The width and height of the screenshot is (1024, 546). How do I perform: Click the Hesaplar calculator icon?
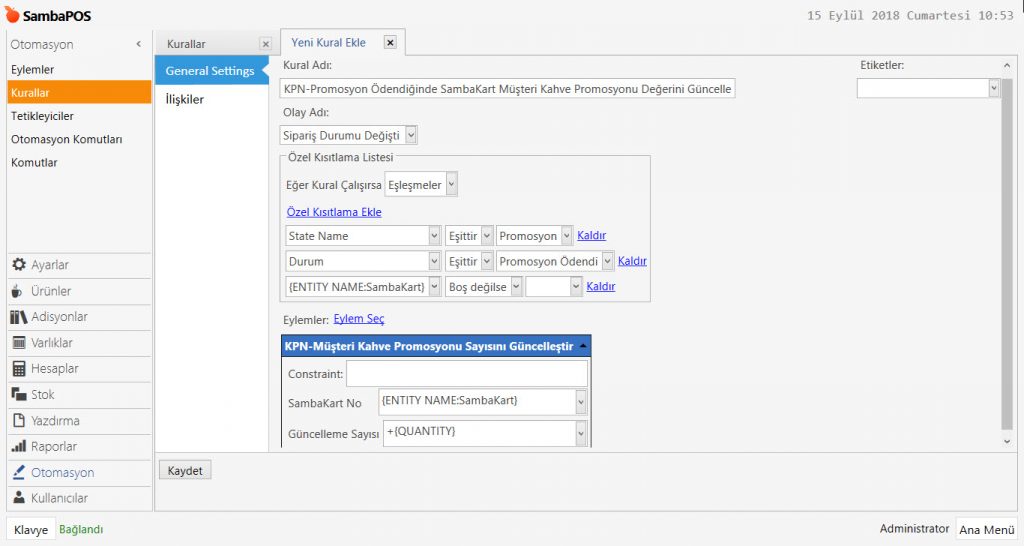[x=18, y=369]
